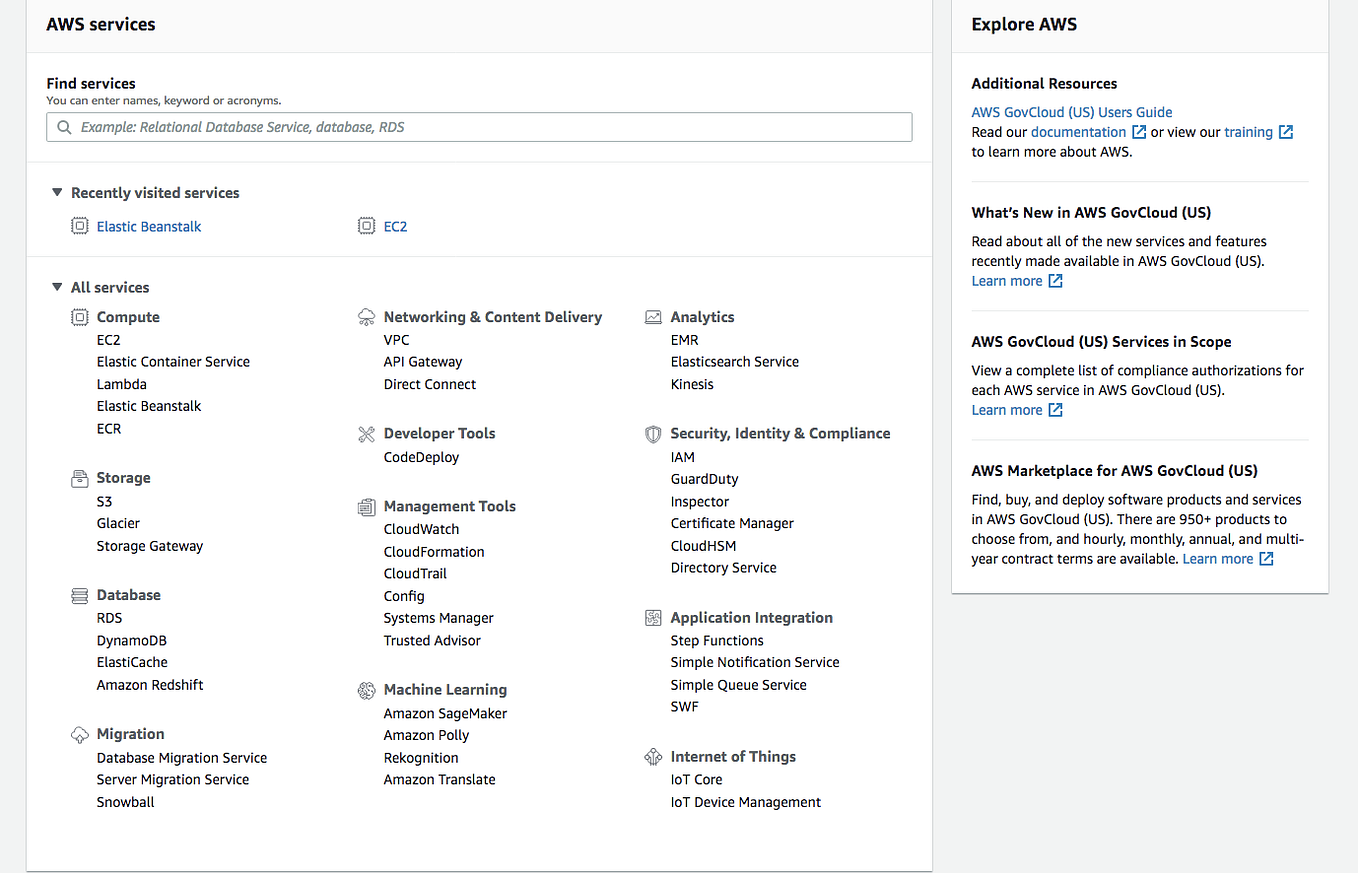Click the Networking & Content Delivery icon
1358x873 pixels.
click(366, 317)
